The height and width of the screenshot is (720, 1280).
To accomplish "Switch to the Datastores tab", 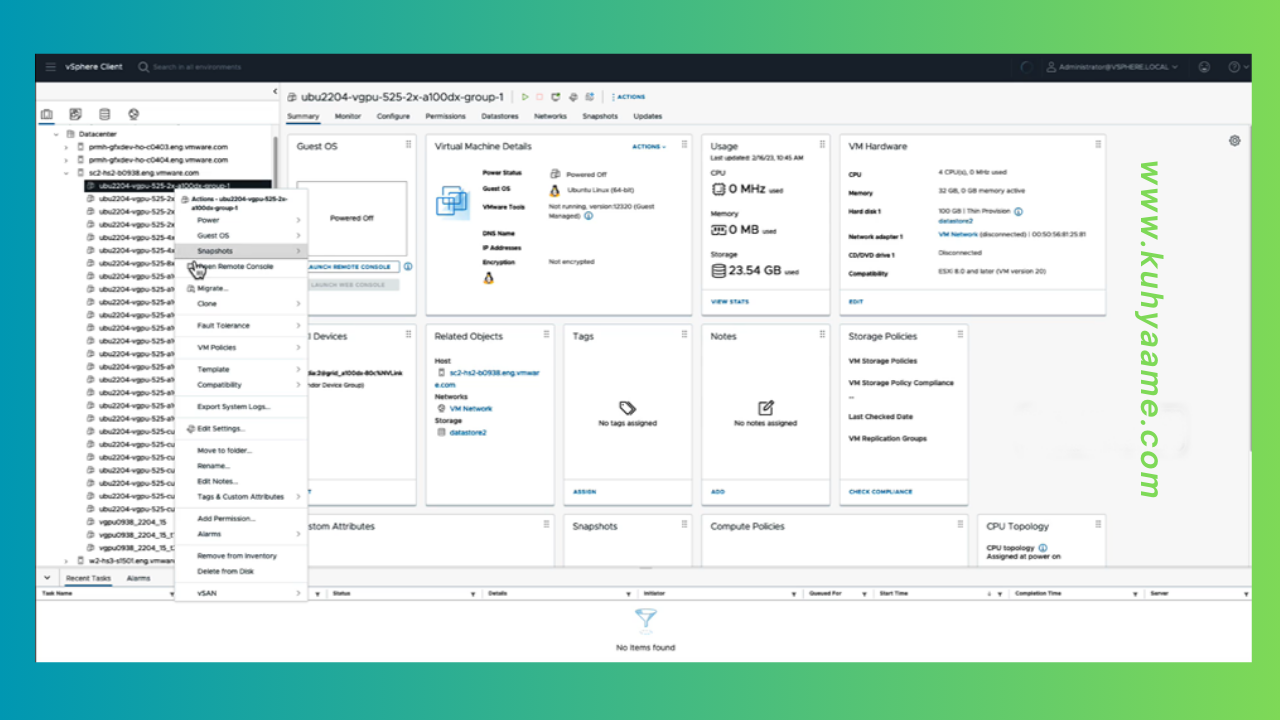I will 499,116.
